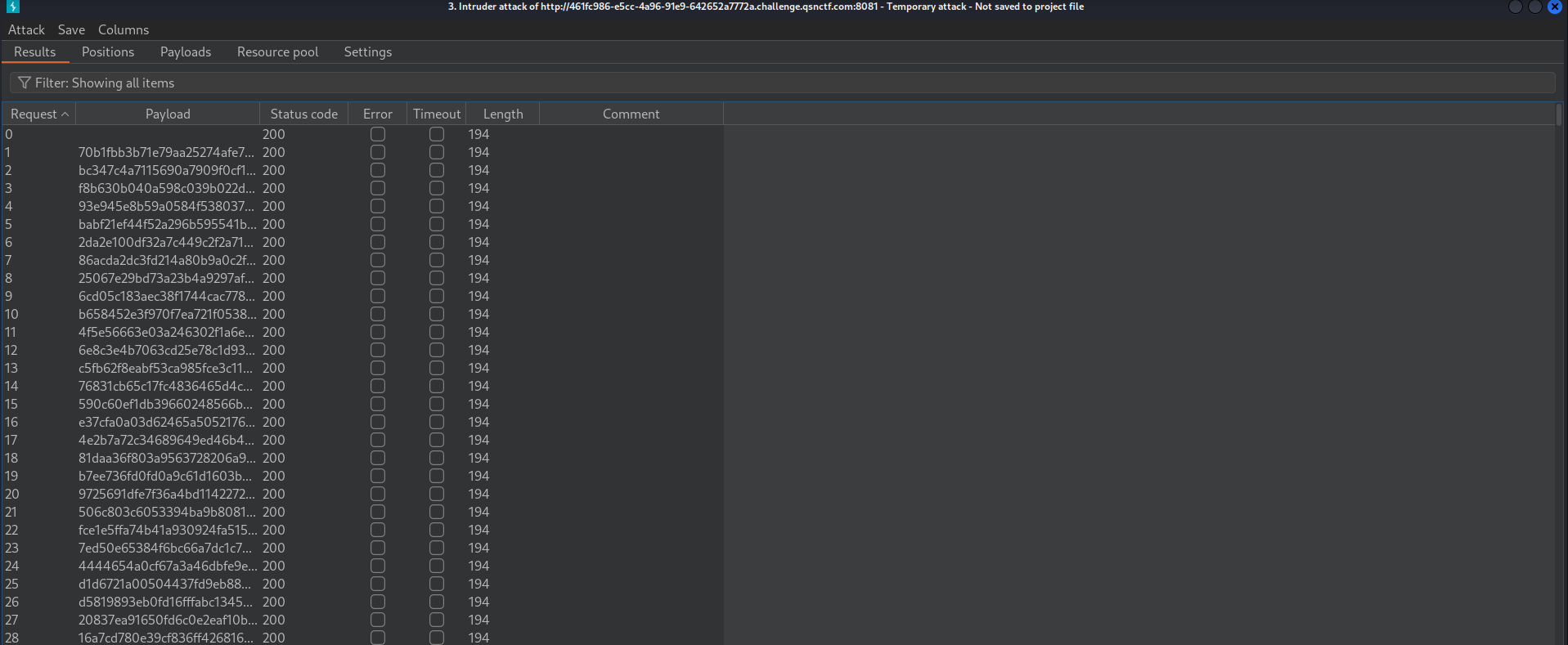Toggle Error checkbox in request 5 row
The height and width of the screenshot is (645, 1568).
(378, 224)
